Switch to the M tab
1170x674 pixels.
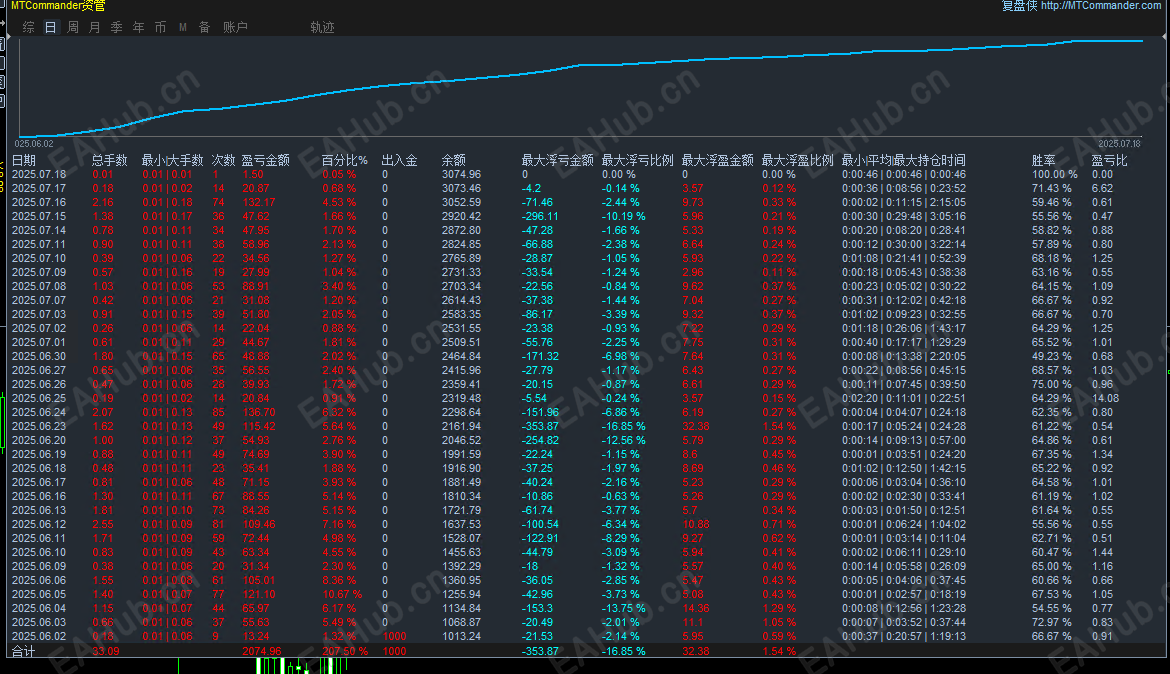[183, 27]
